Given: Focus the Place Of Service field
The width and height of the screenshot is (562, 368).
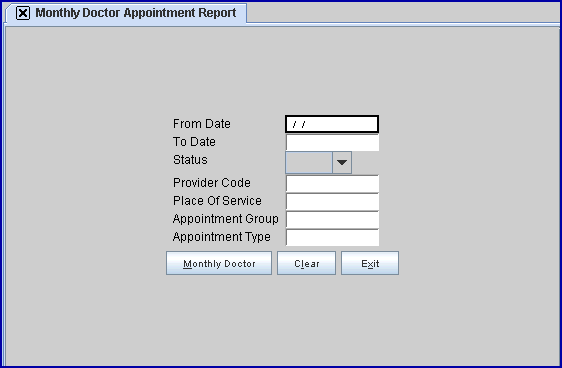Looking at the screenshot, I should click(x=332, y=201).
